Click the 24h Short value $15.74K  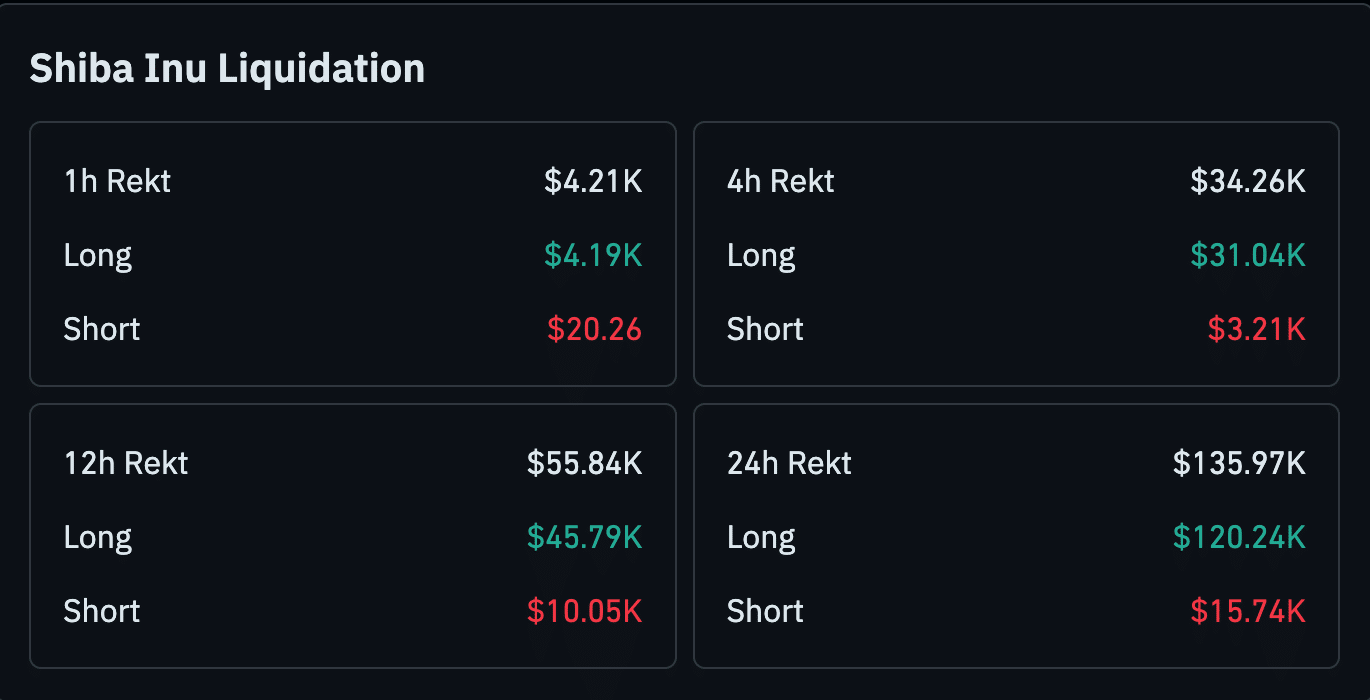(x=1247, y=611)
